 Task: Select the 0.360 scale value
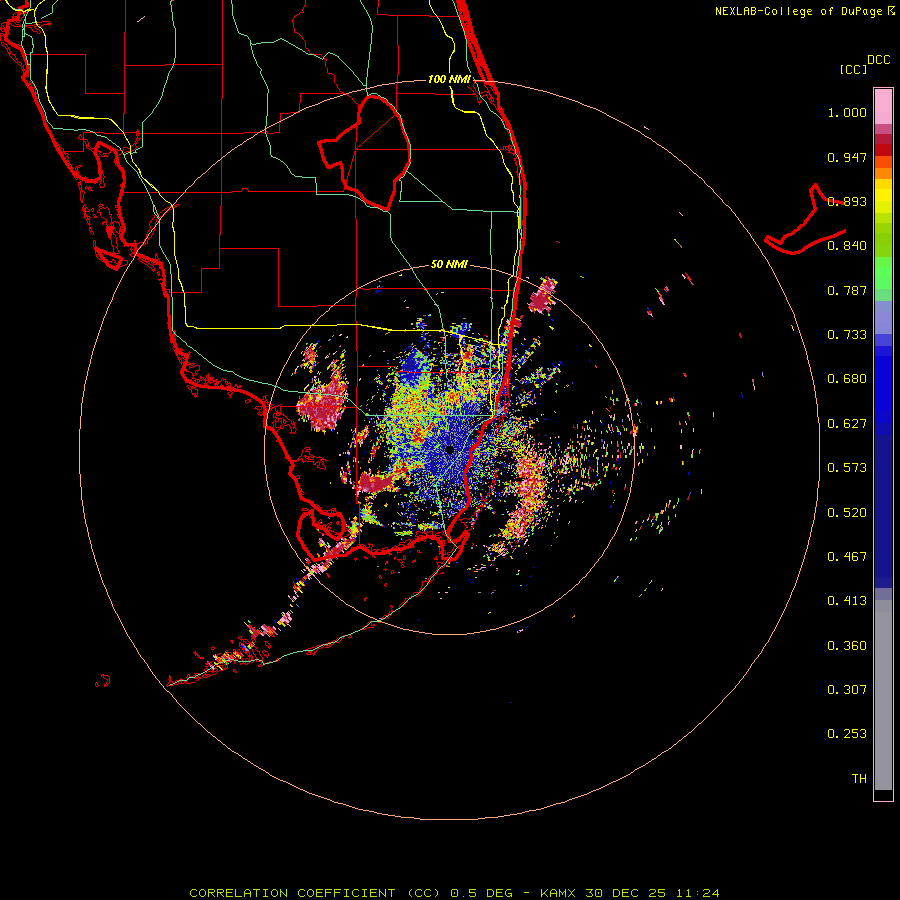847,646
